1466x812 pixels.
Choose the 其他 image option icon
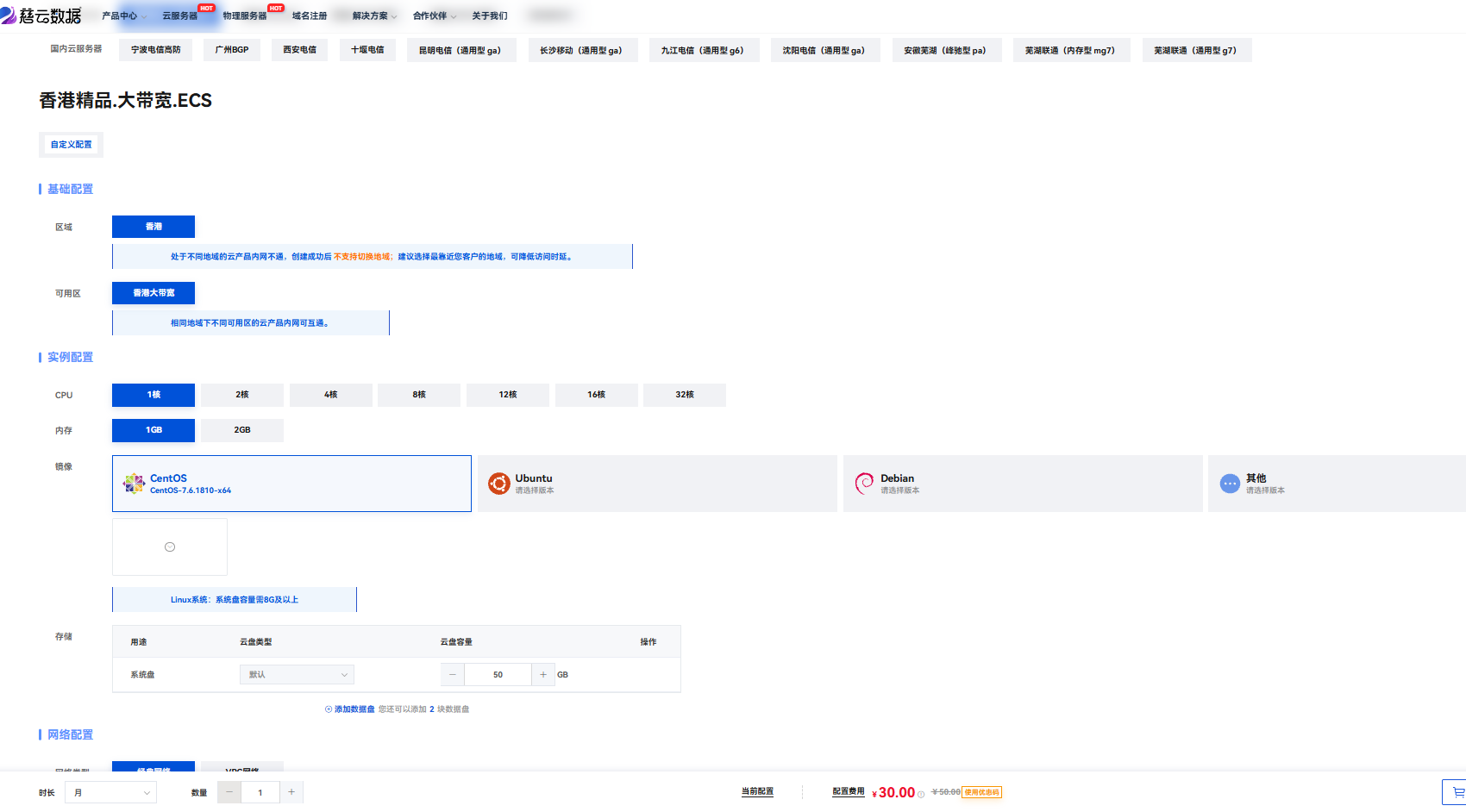point(1230,484)
